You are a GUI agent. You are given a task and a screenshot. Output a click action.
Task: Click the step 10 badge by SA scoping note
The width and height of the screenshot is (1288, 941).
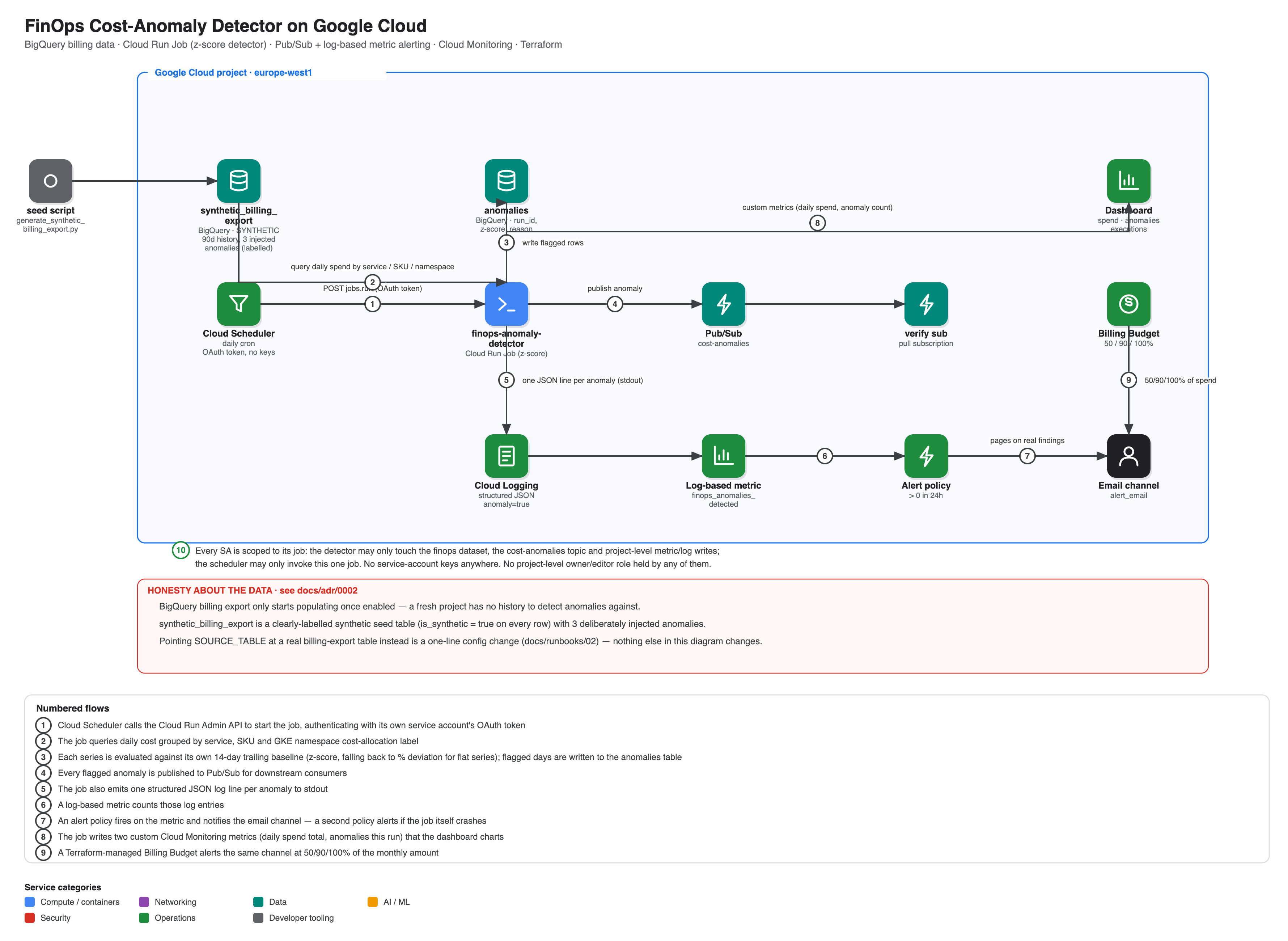(x=181, y=550)
